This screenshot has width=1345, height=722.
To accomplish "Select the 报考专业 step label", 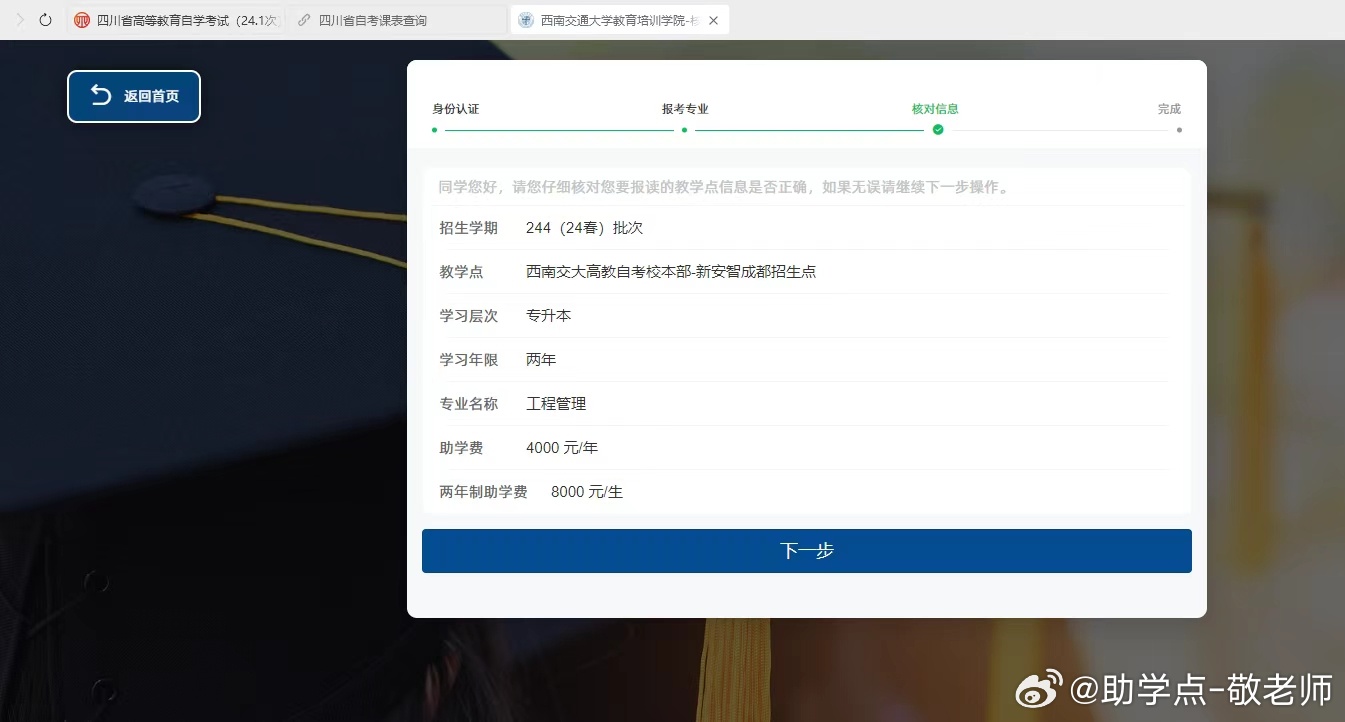I will point(685,109).
